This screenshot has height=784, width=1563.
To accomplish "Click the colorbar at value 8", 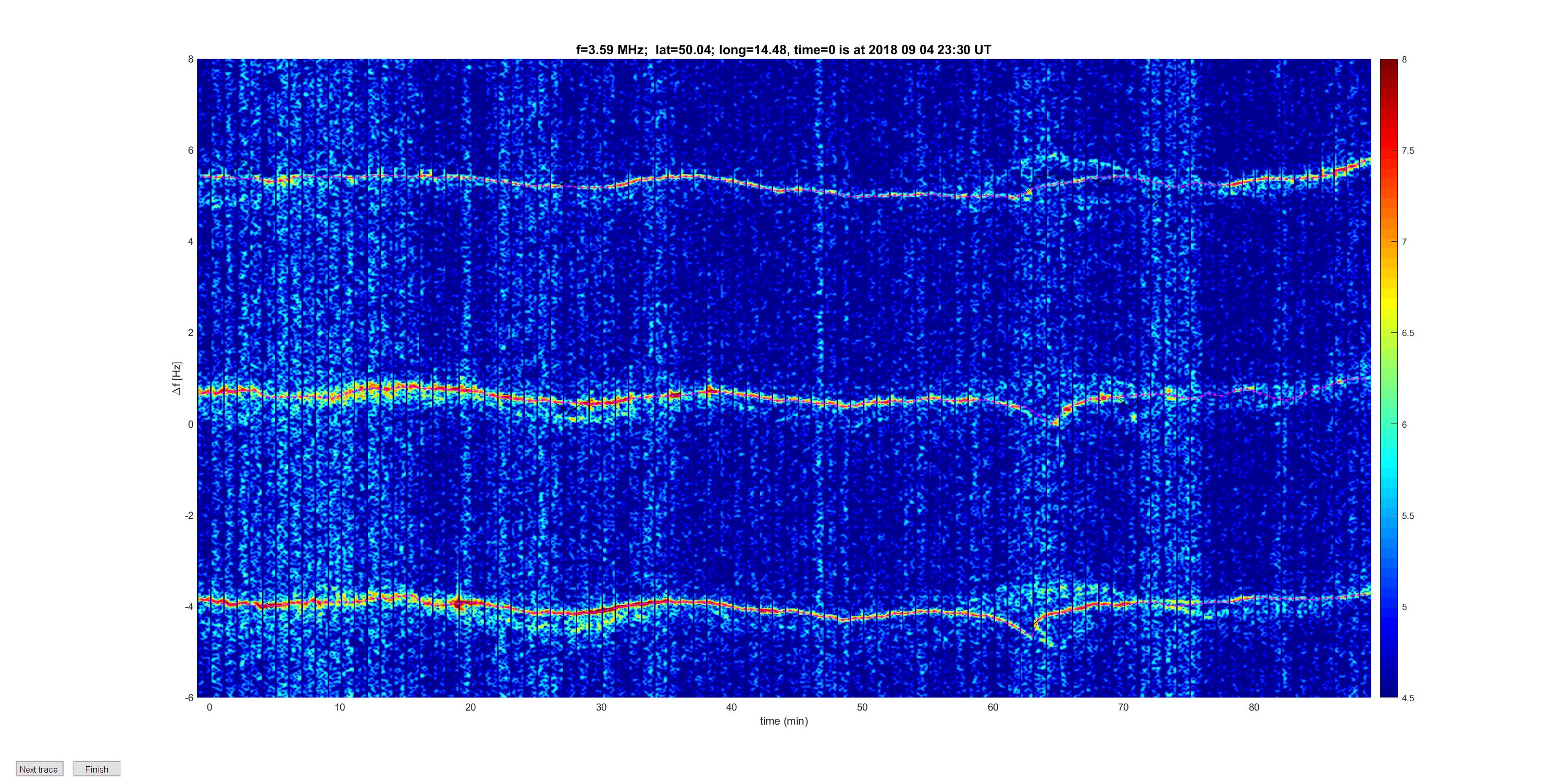I will (x=1389, y=60).
